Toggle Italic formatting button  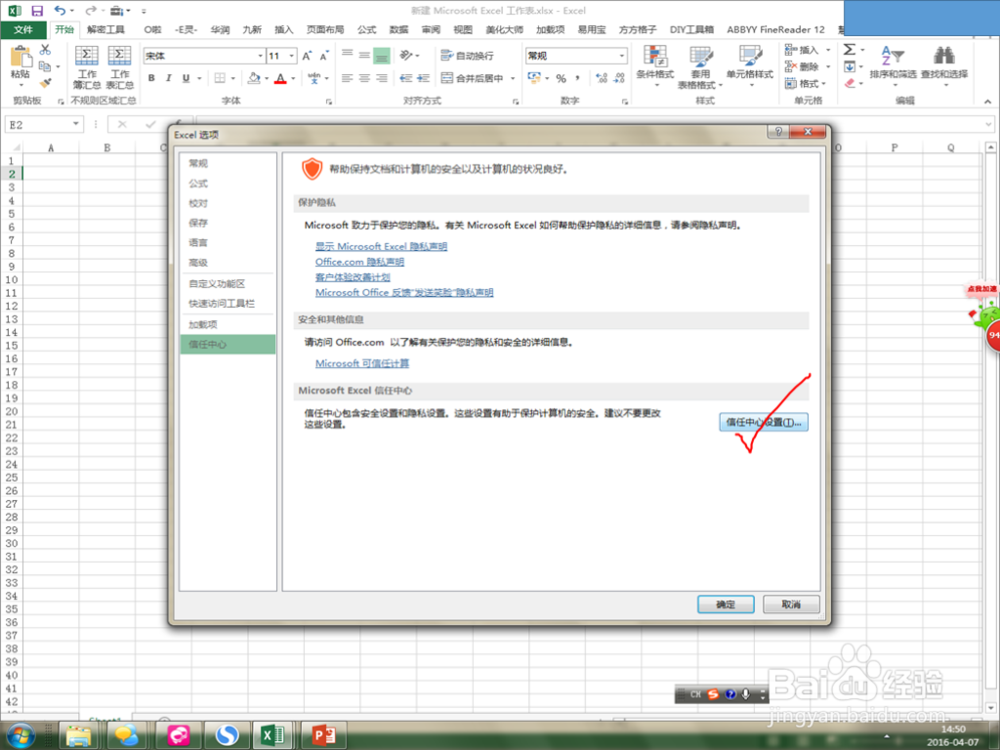tap(168, 78)
